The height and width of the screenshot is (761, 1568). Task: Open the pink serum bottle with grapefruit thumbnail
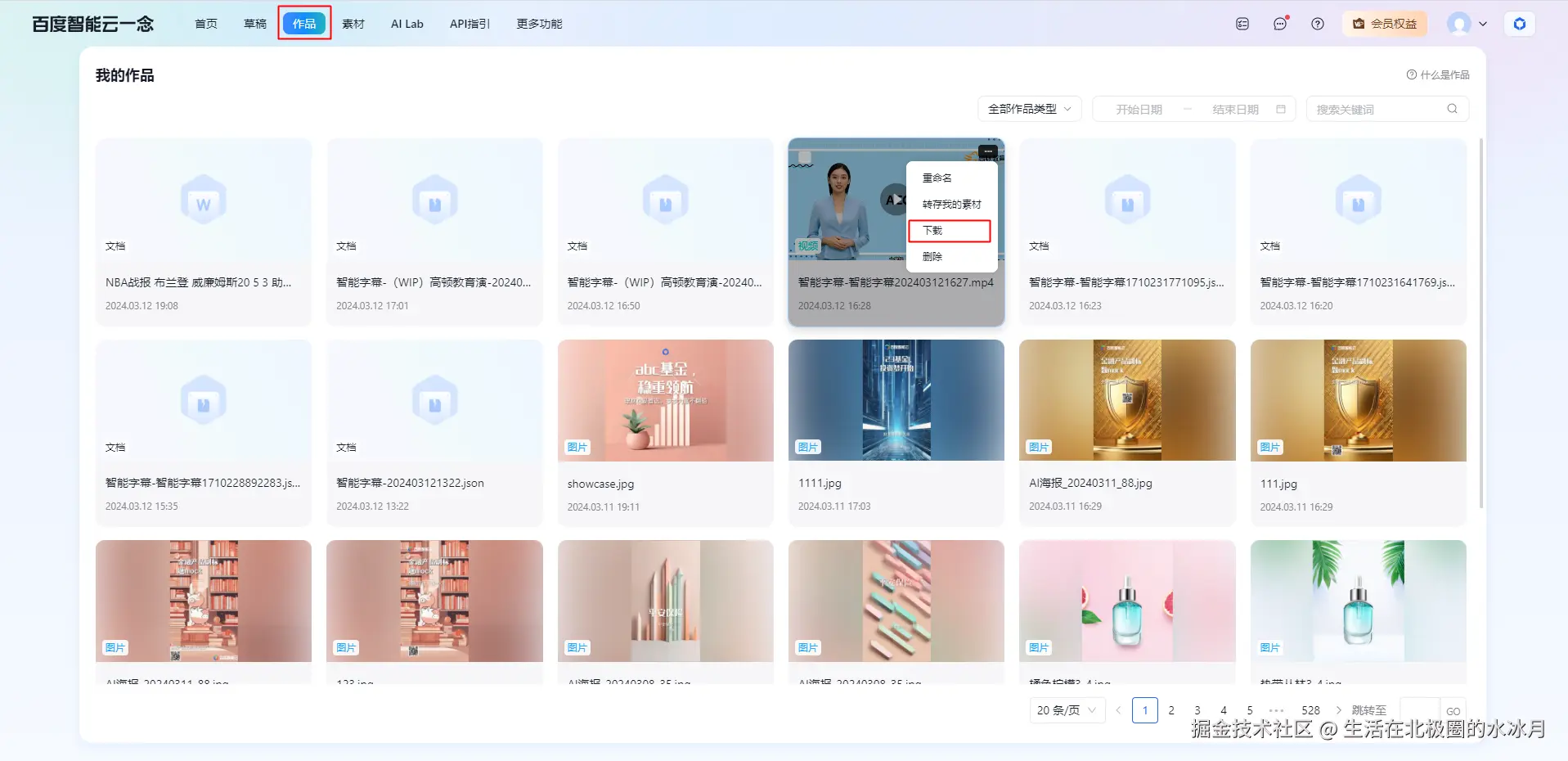coord(1127,601)
